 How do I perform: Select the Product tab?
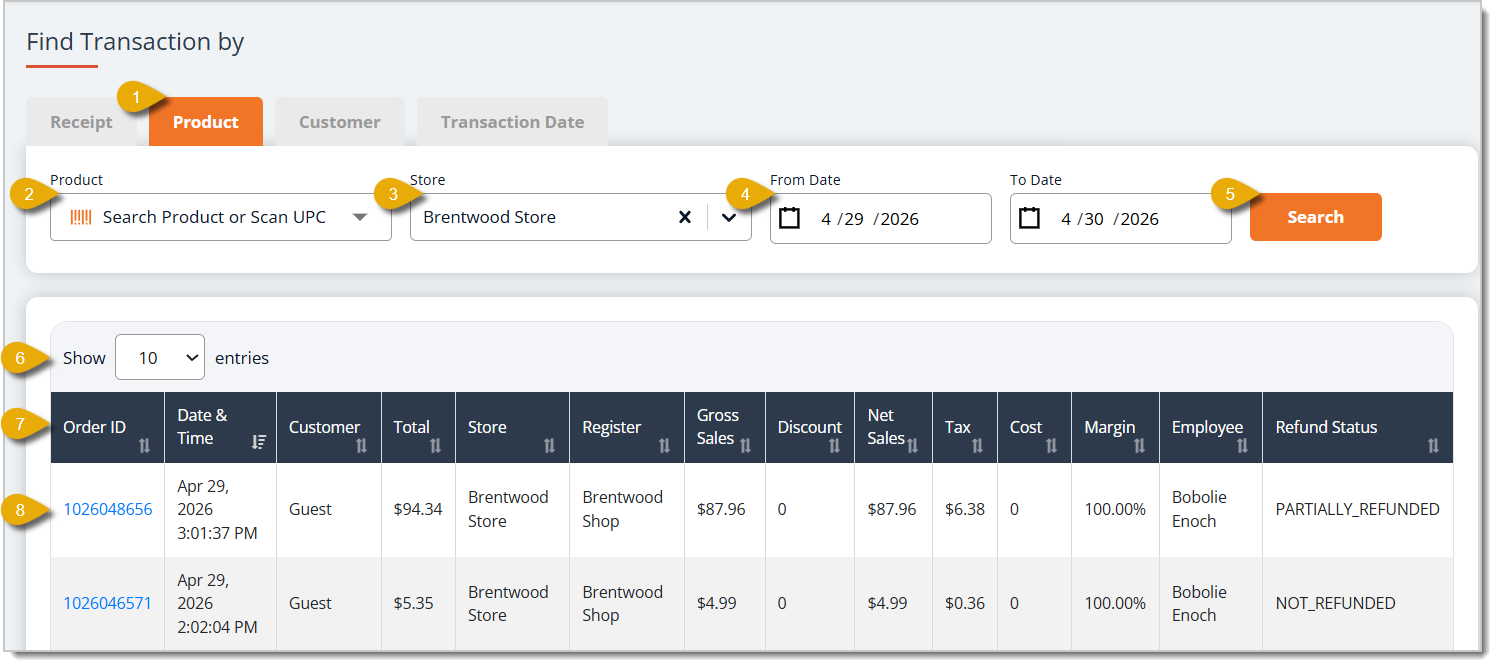coord(206,122)
